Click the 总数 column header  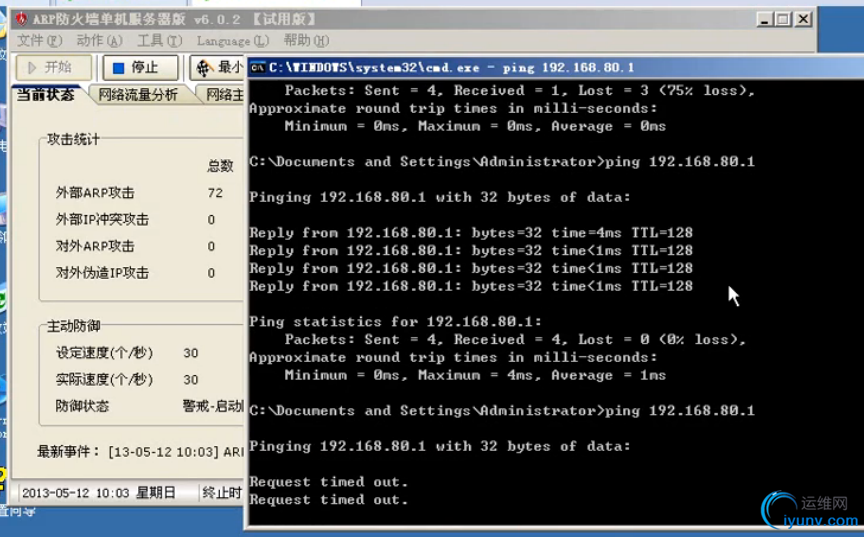pyautogui.click(x=220, y=166)
